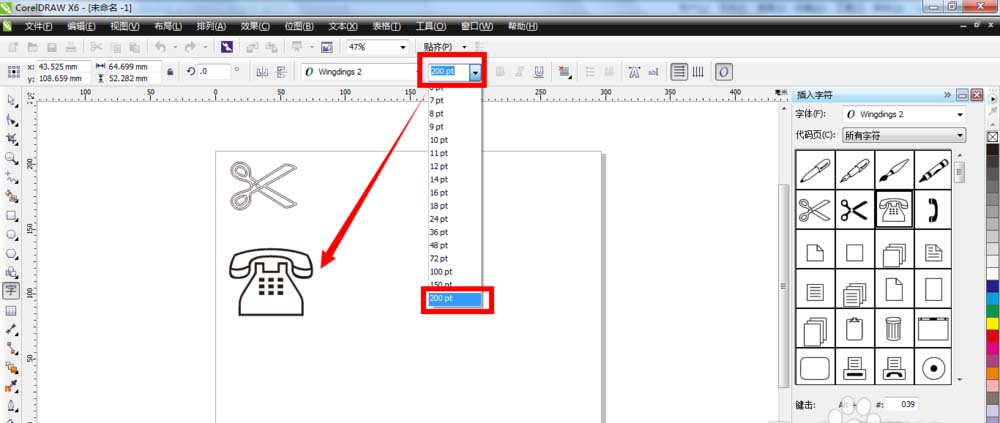Toggle the lock ratio padlock

[x=171, y=72]
